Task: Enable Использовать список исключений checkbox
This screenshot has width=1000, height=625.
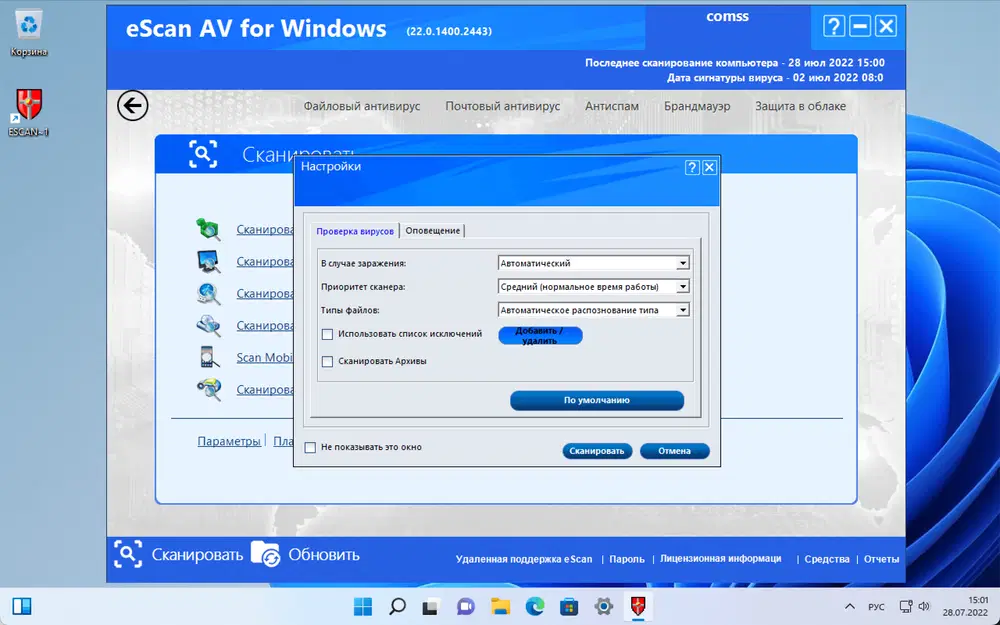Action: 327,334
